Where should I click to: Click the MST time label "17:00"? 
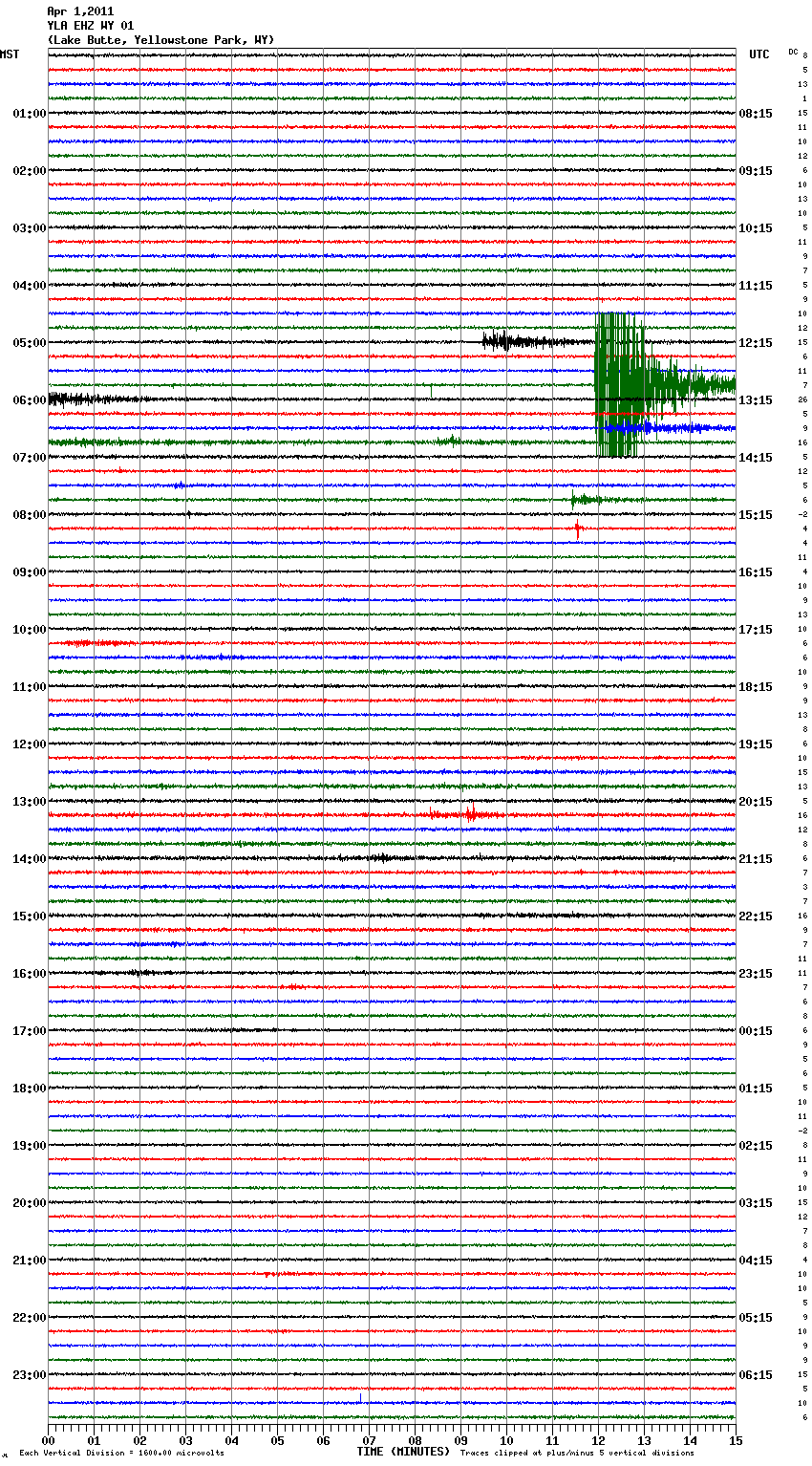tap(30, 1031)
